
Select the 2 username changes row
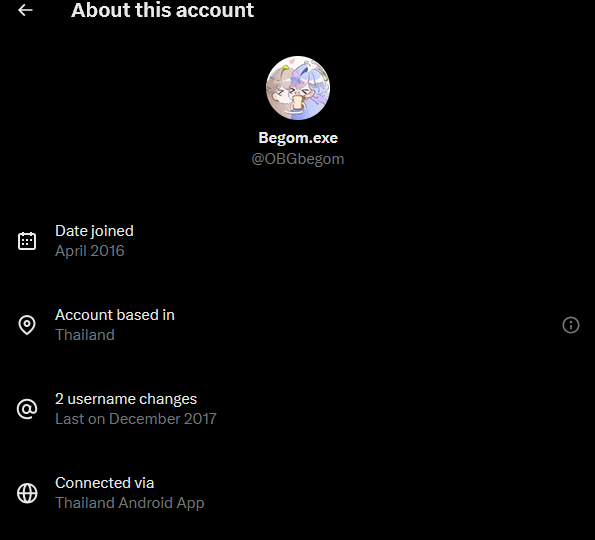click(298, 409)
